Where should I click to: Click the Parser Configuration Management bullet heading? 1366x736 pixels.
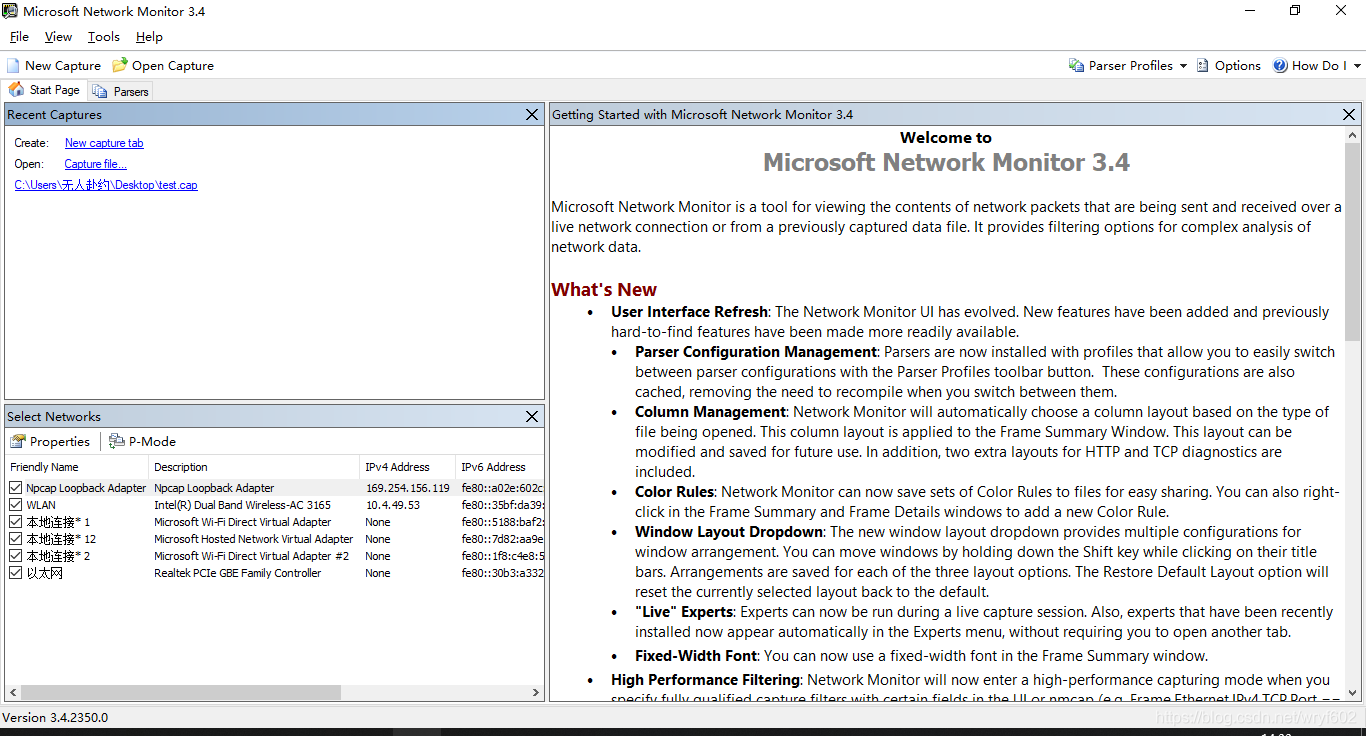(x=755, y=352)
